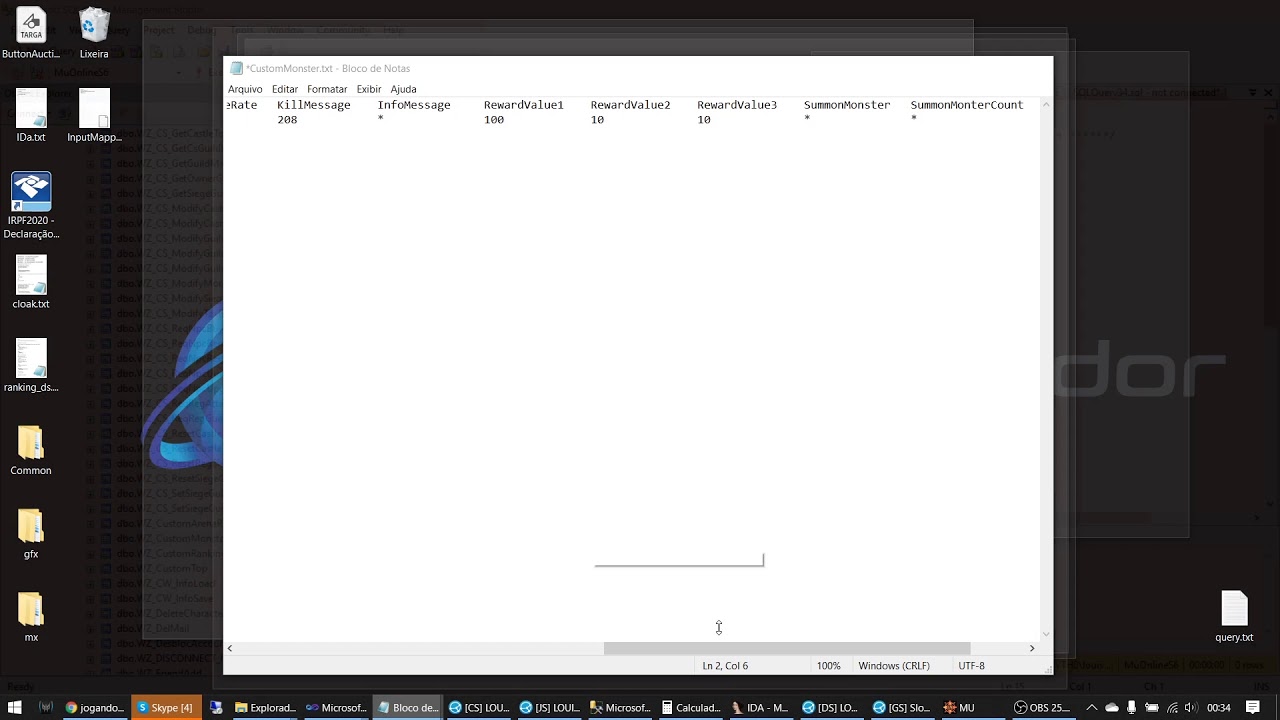
Task: Switch to Calculad... taskbar button
Action: [x=691, y=707]
